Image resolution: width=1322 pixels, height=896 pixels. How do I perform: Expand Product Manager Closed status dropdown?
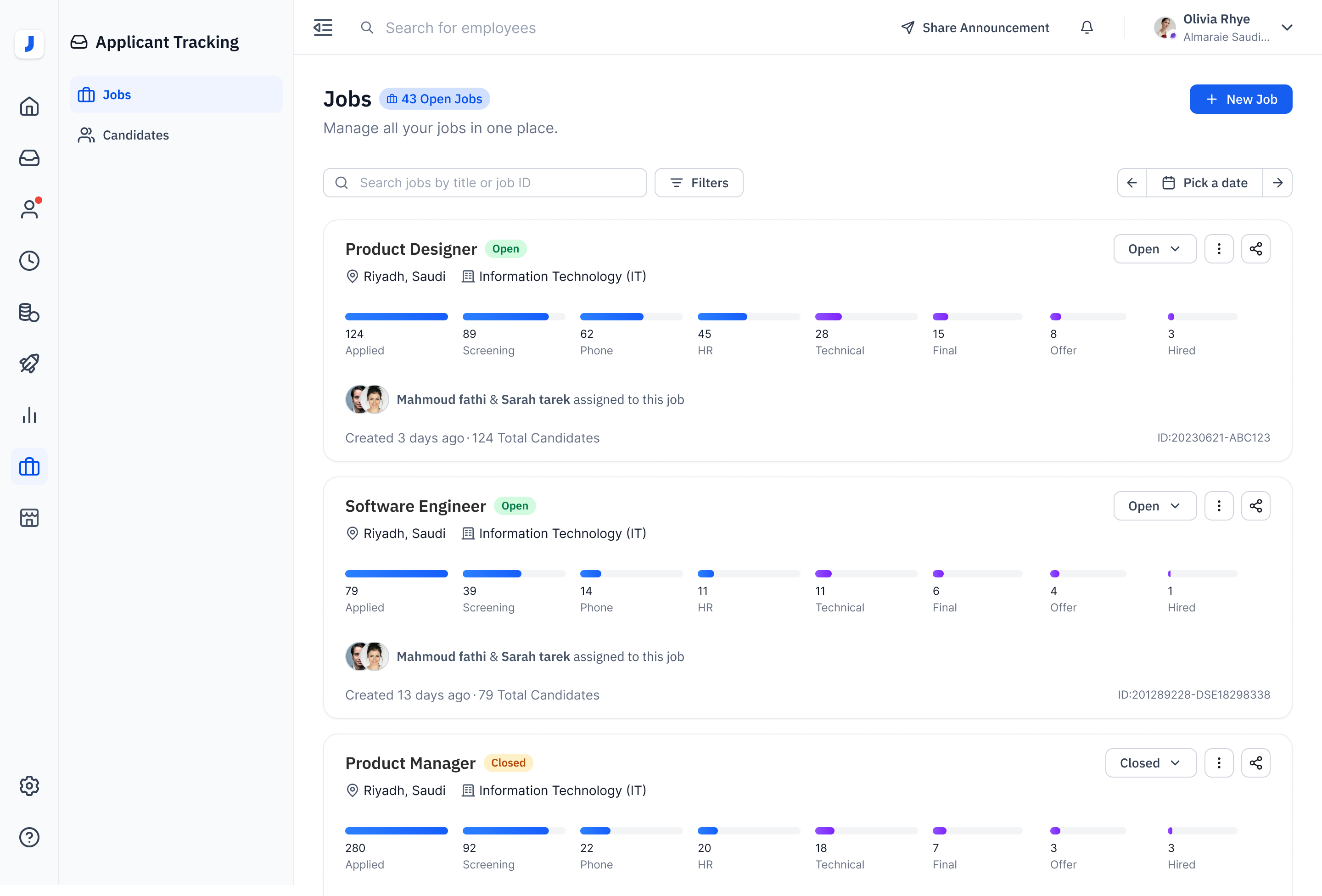1150,763
